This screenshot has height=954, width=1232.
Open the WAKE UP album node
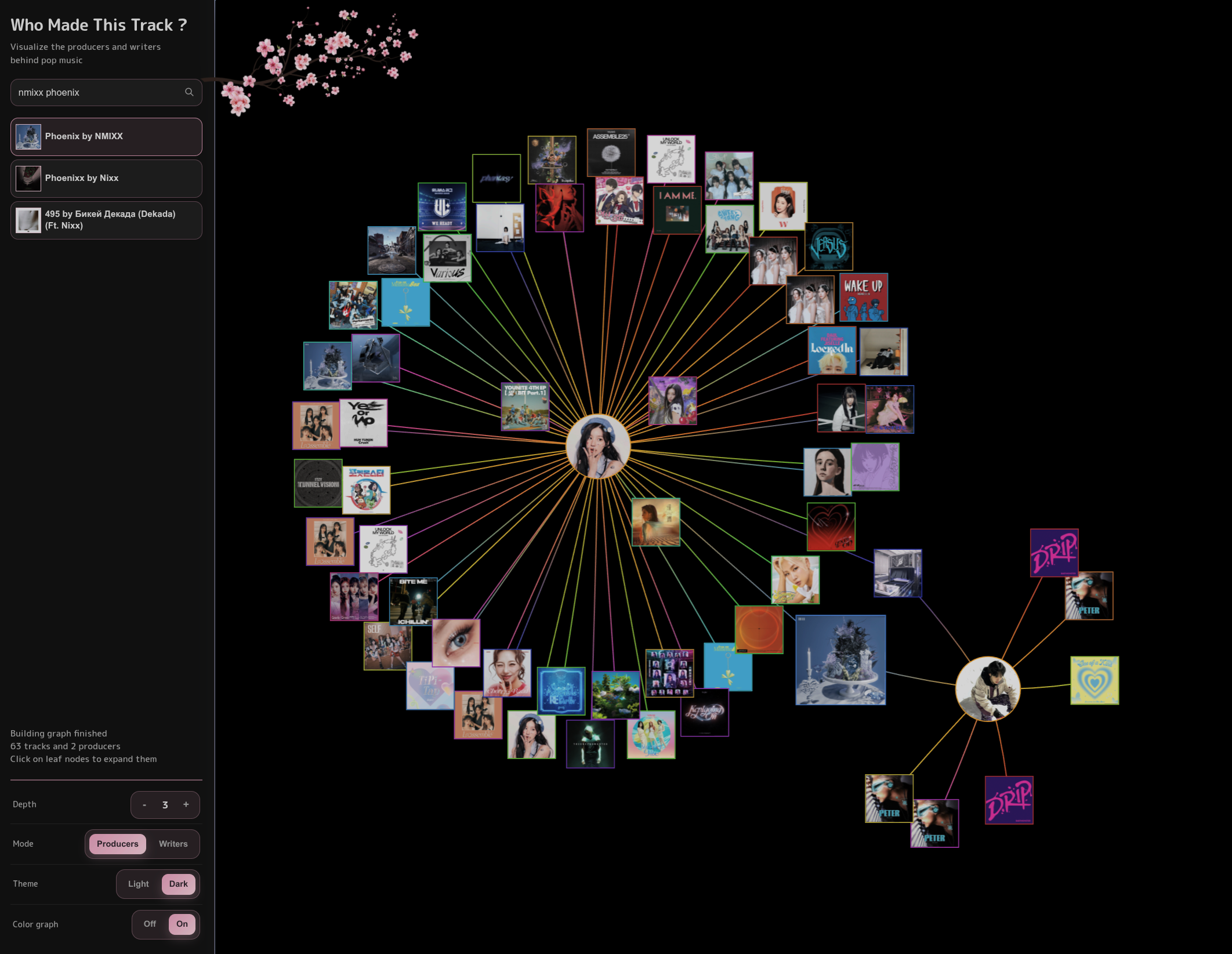(x=864, y=298)
